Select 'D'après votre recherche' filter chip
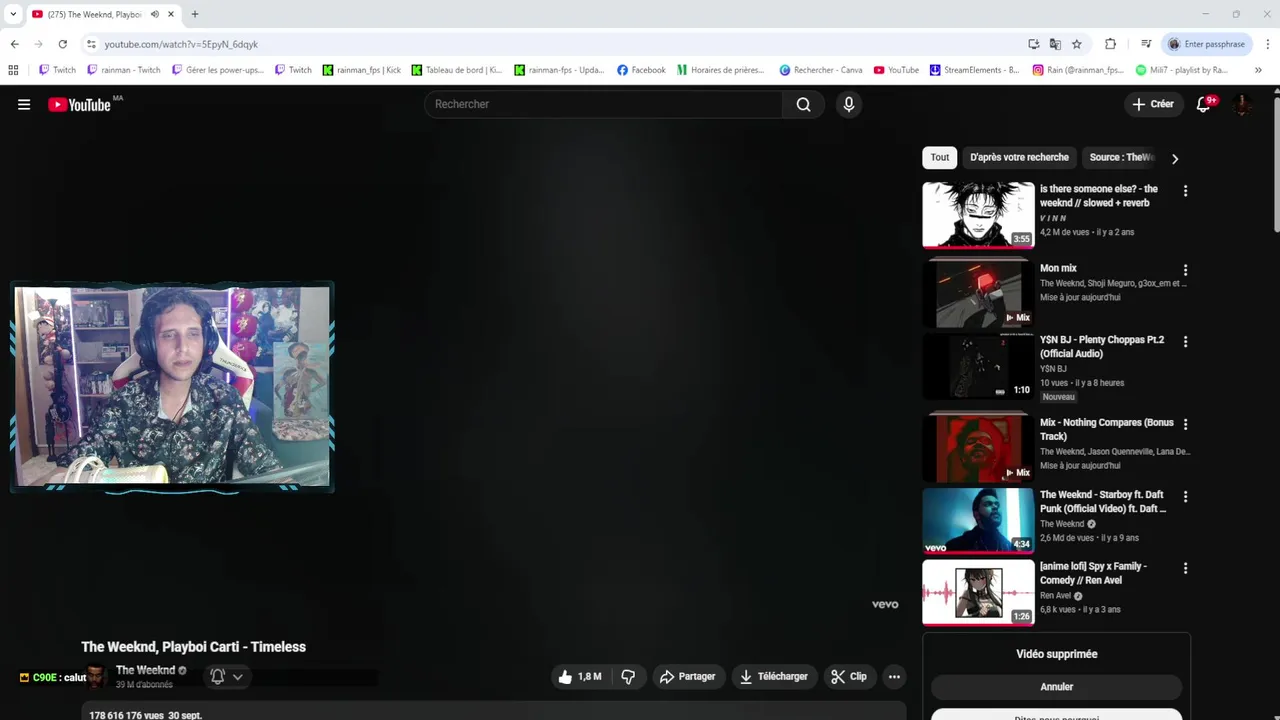 [1019, 157]
